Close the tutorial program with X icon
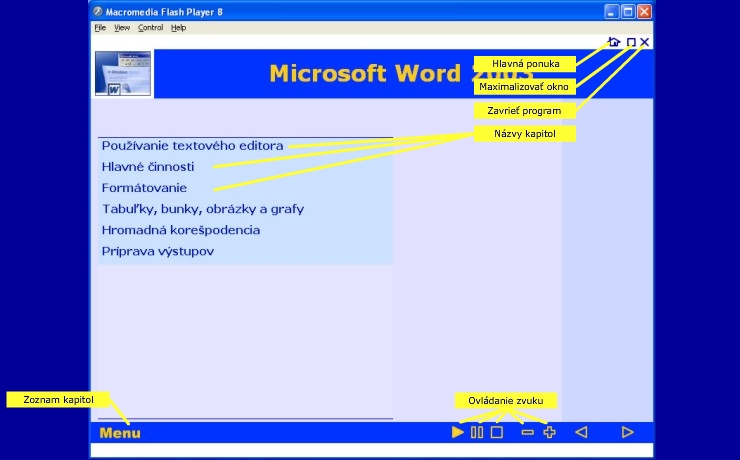740x460 pixels. [645, 42]
